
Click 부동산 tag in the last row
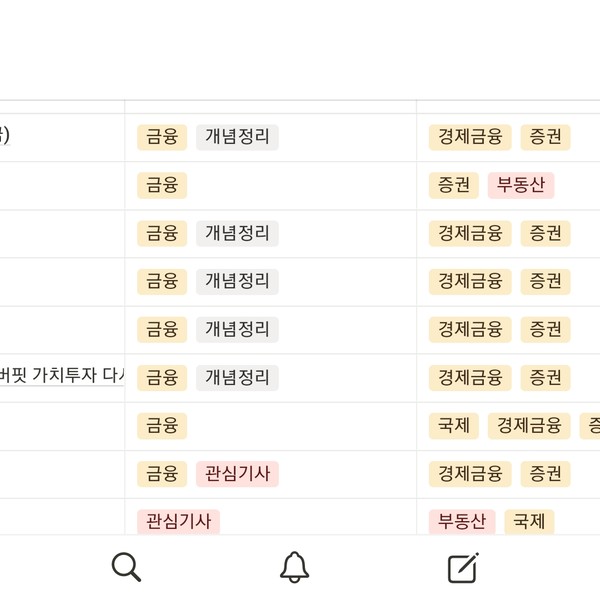(462, 522)
